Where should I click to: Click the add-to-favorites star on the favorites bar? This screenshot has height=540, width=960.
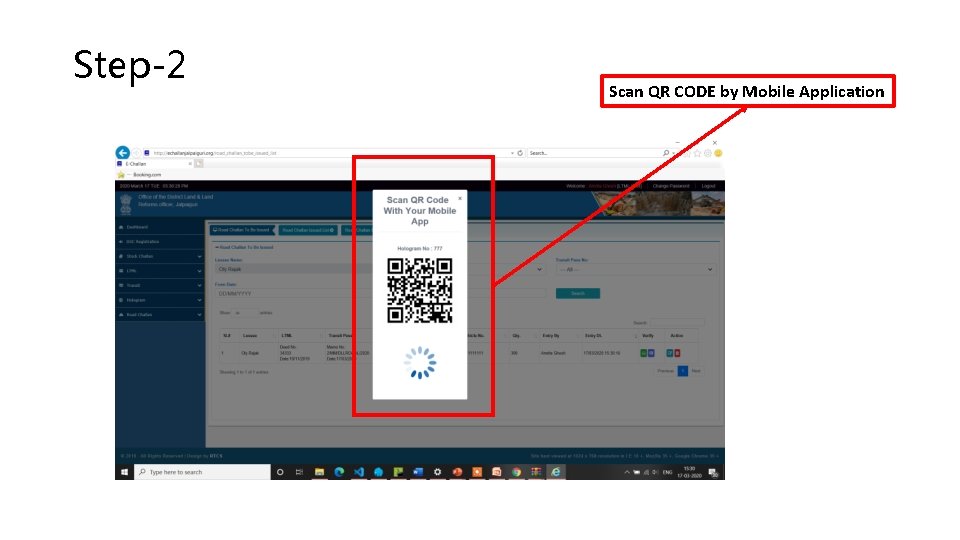121,174
